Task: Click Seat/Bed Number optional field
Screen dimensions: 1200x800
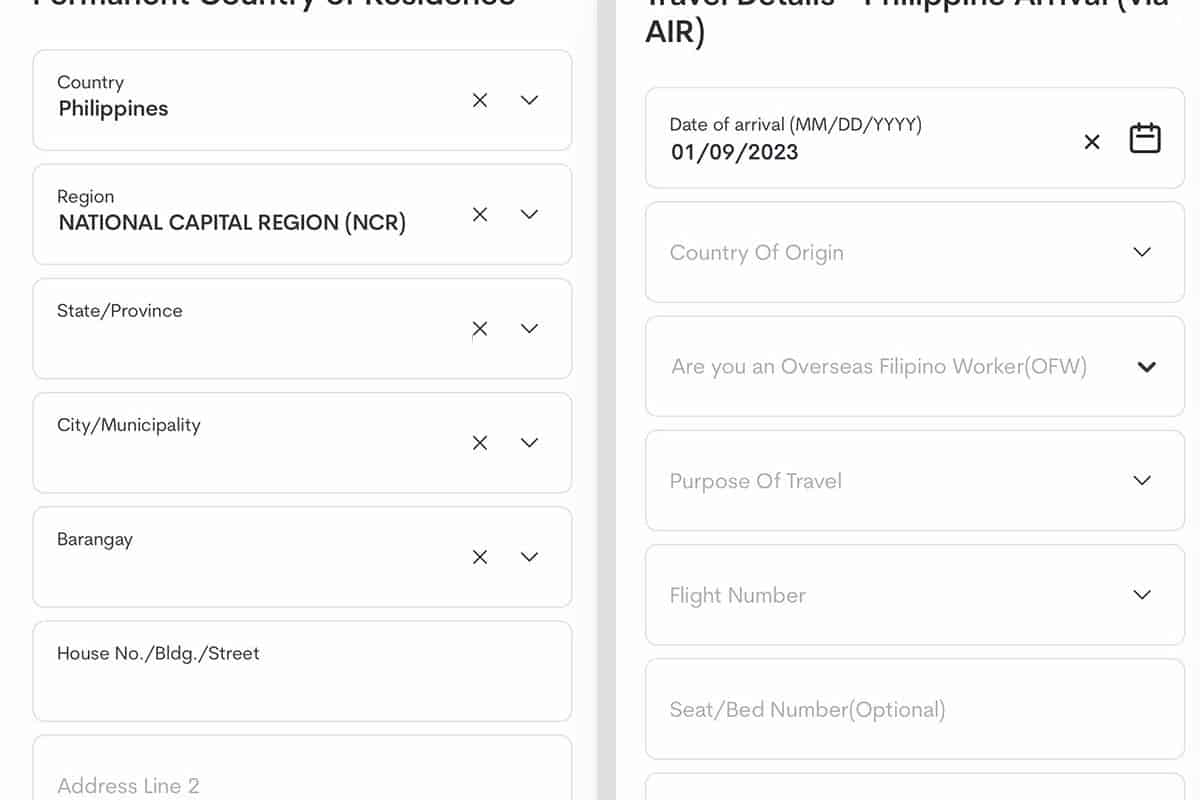Action: pyautogui.click(x=900, y=709)
